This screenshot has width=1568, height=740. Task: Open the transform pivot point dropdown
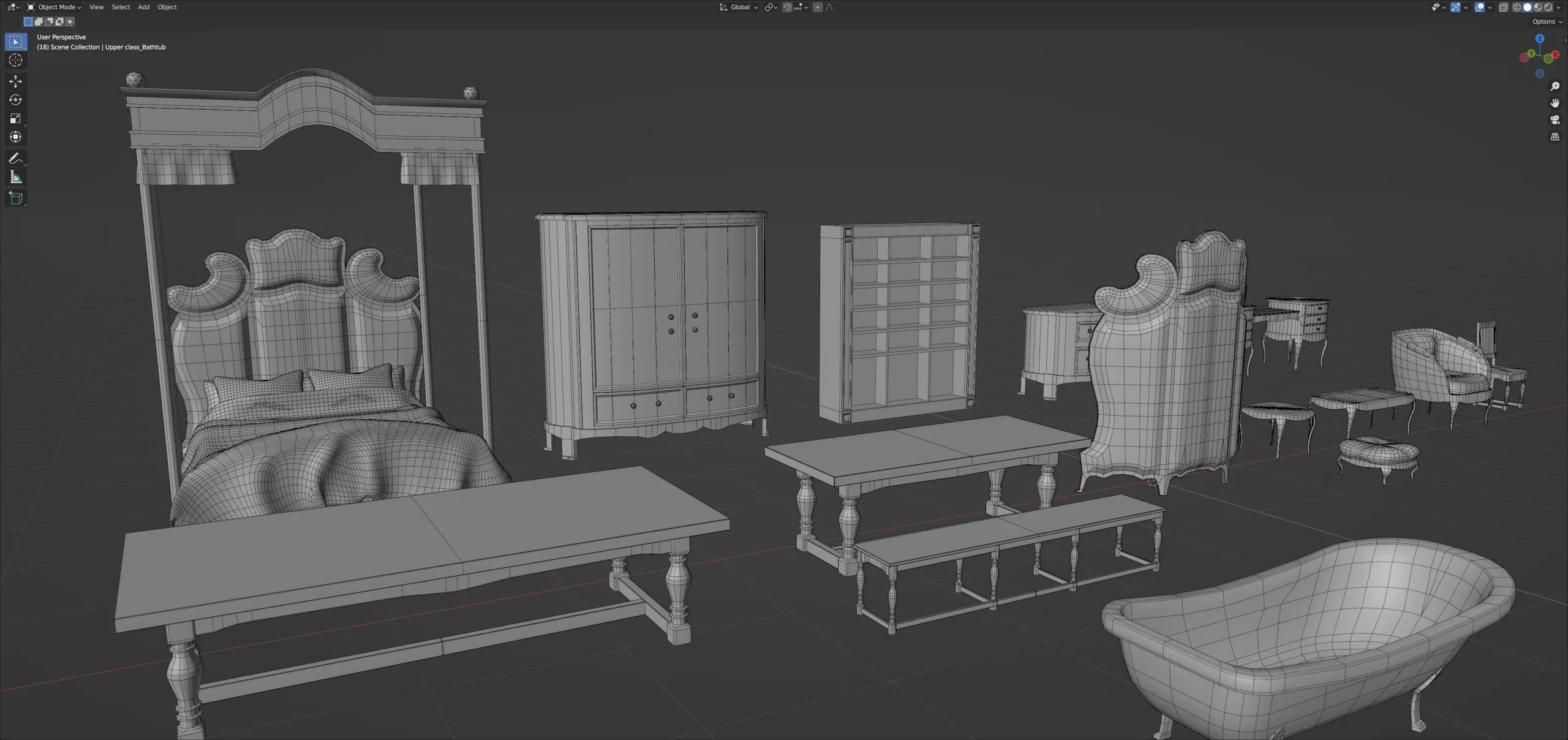771,7
